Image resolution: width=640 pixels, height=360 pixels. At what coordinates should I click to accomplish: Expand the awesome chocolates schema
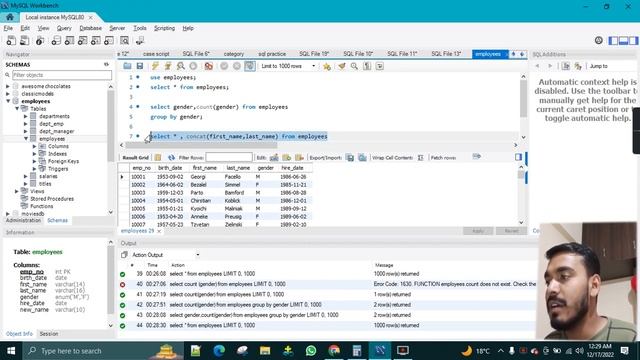tap(8, 87)
